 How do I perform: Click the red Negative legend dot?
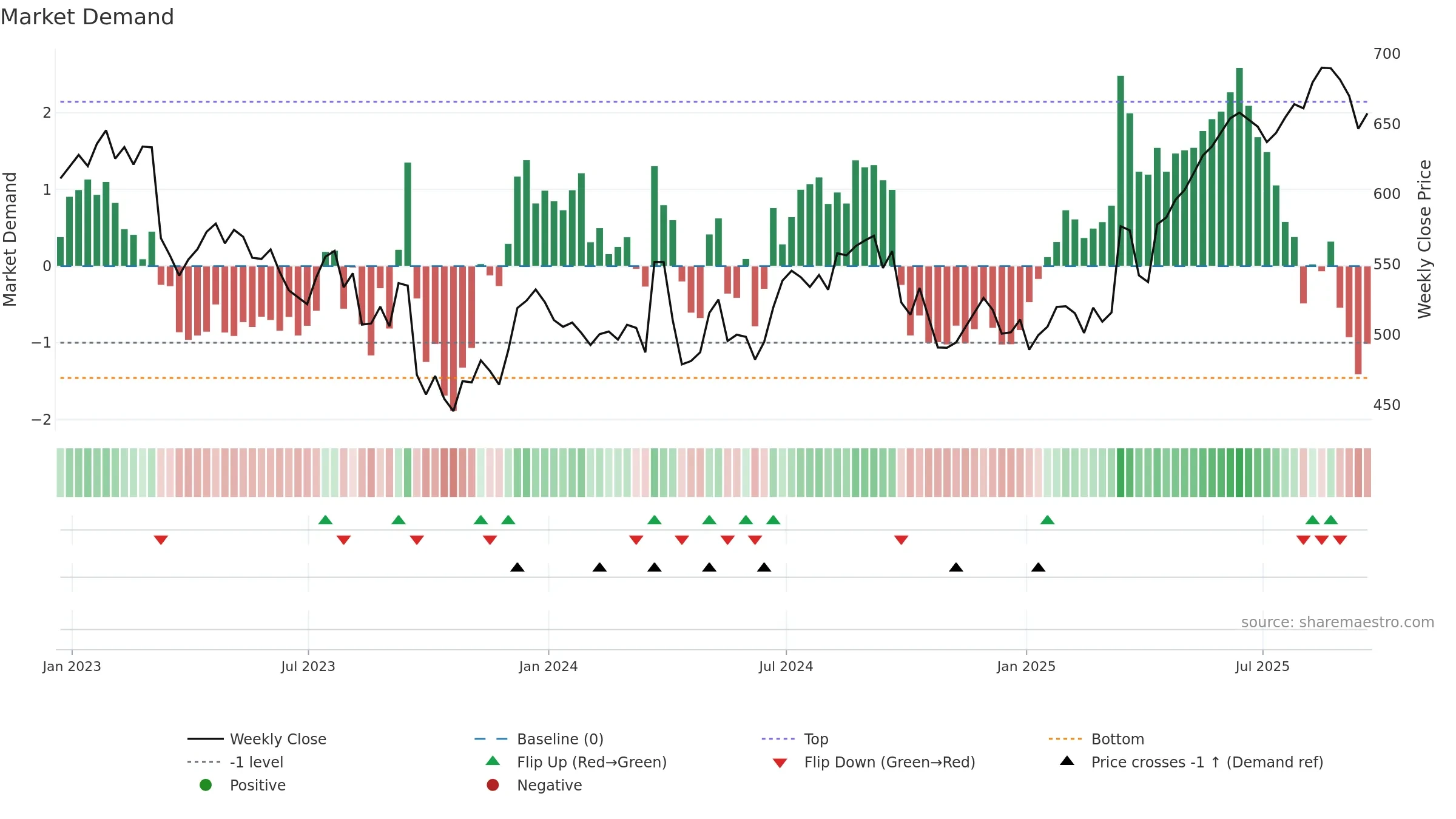493,785
